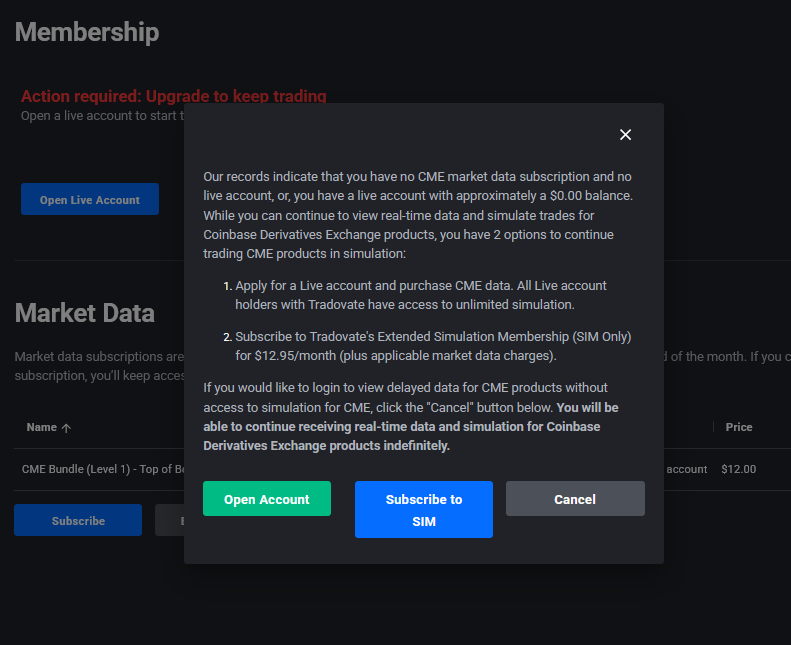The height and width of the screenshot is (645, 791).
Task: Close the dialog with the X icon
Action: tap(625, 135)
